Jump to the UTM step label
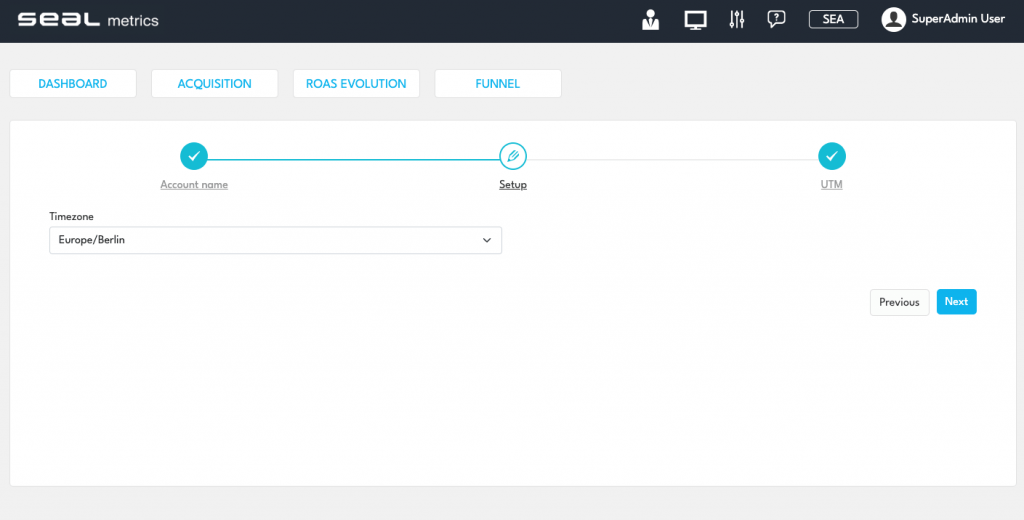1024x520 pixels. coord(831,185)
